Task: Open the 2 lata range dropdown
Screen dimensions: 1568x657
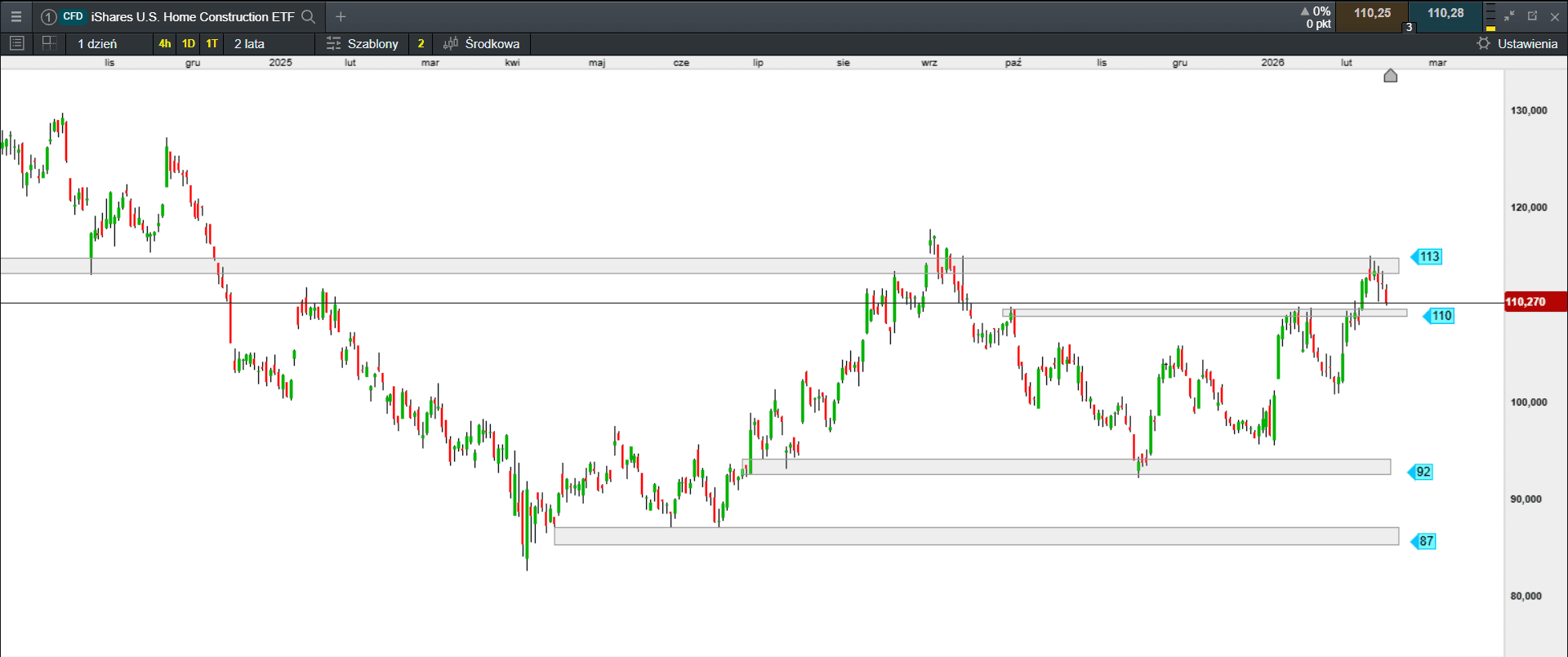Action: 249,43
